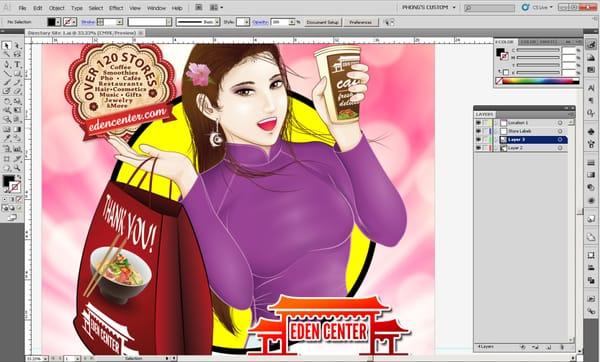The width and height of the screenshot is (600, 362).
Task: Set the toolbox paint to None
Action: (19, 199)
